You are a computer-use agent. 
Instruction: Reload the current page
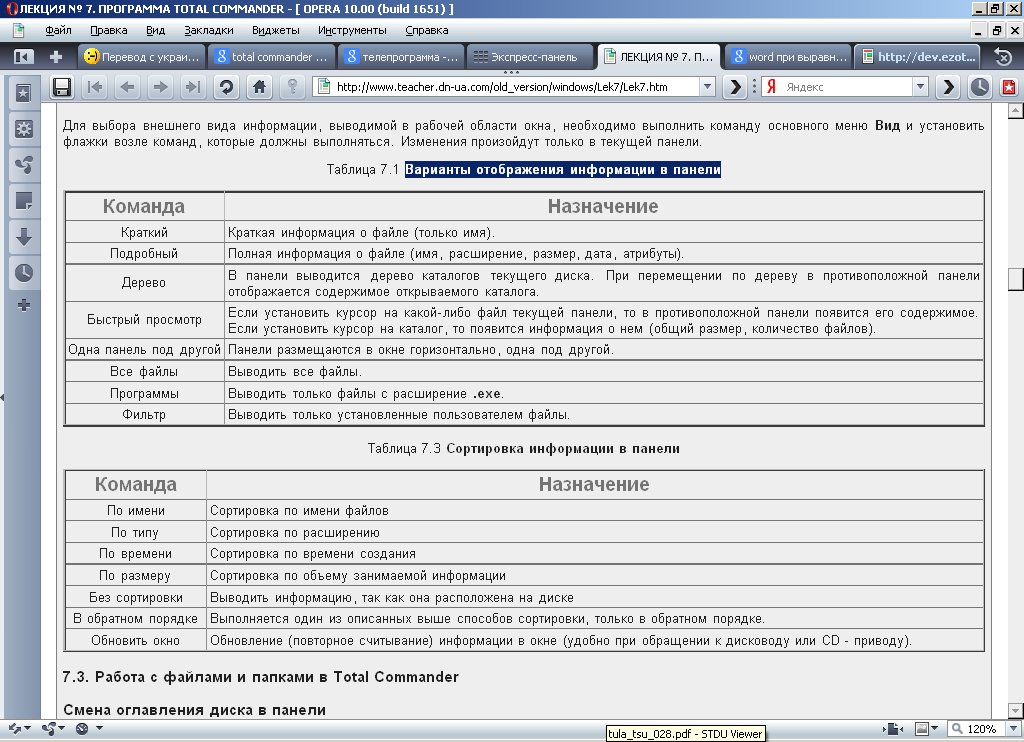[227, 87]
